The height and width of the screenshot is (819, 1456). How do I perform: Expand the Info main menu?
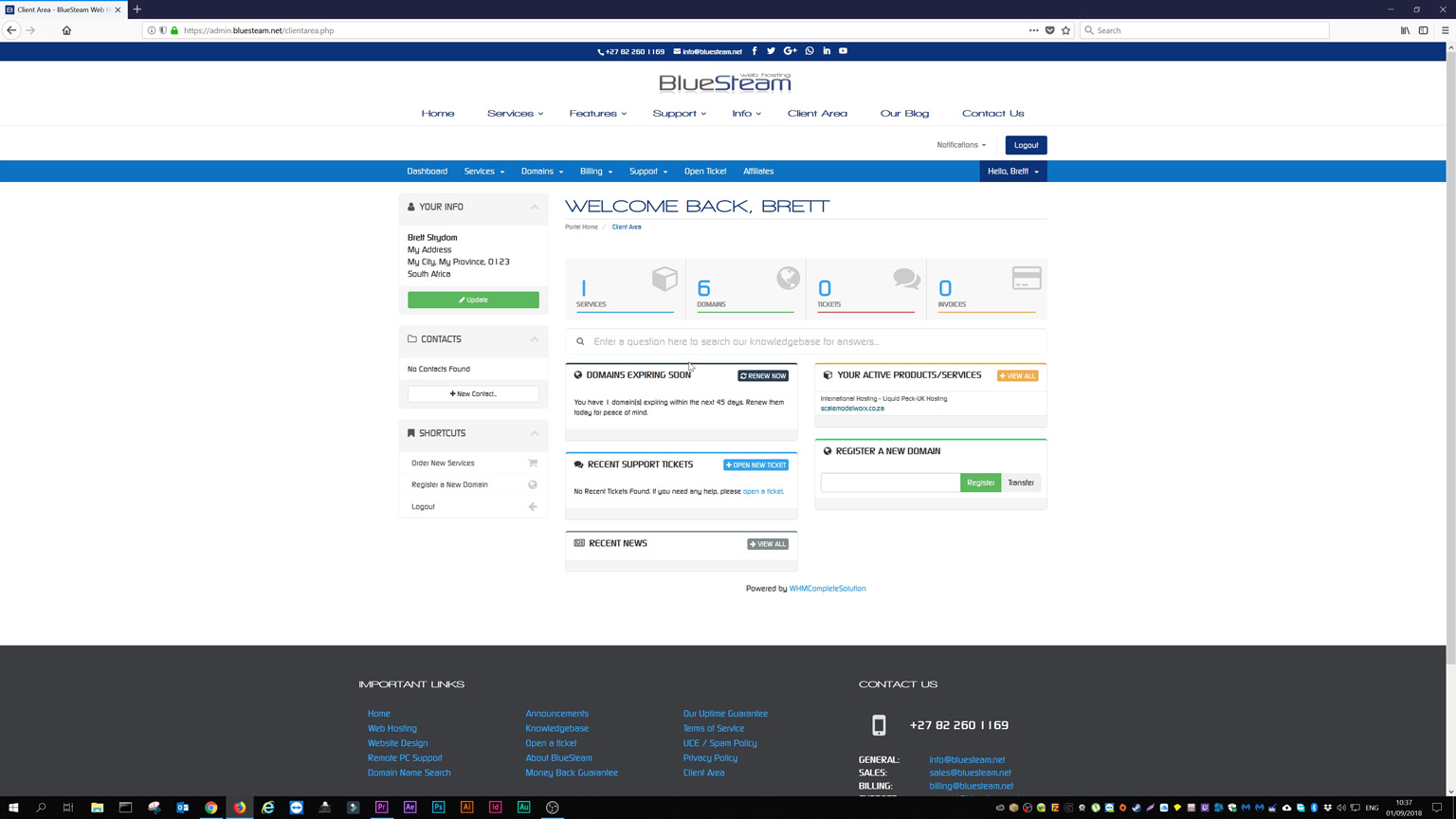[746, 114]
